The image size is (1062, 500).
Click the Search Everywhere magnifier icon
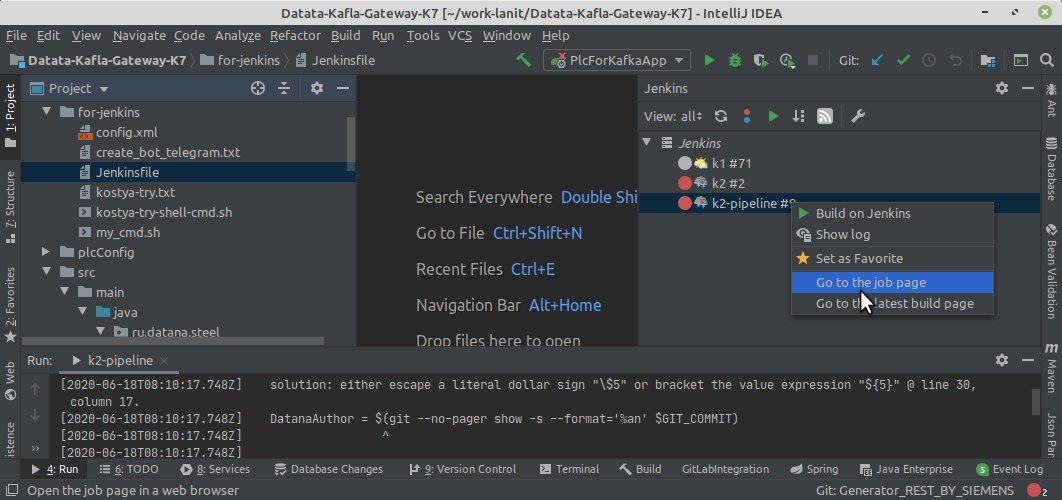pyautogui.click(x=1046, y=60)
